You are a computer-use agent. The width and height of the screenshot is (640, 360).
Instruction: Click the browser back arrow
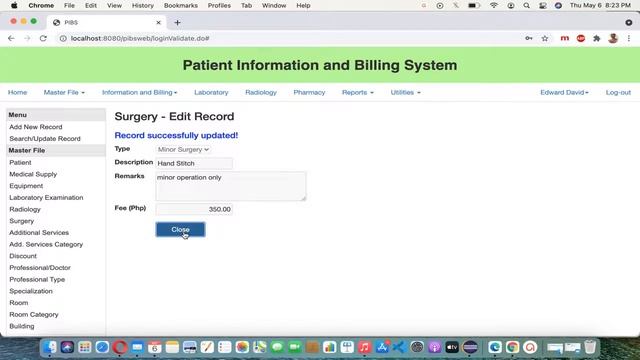point(11,38)
